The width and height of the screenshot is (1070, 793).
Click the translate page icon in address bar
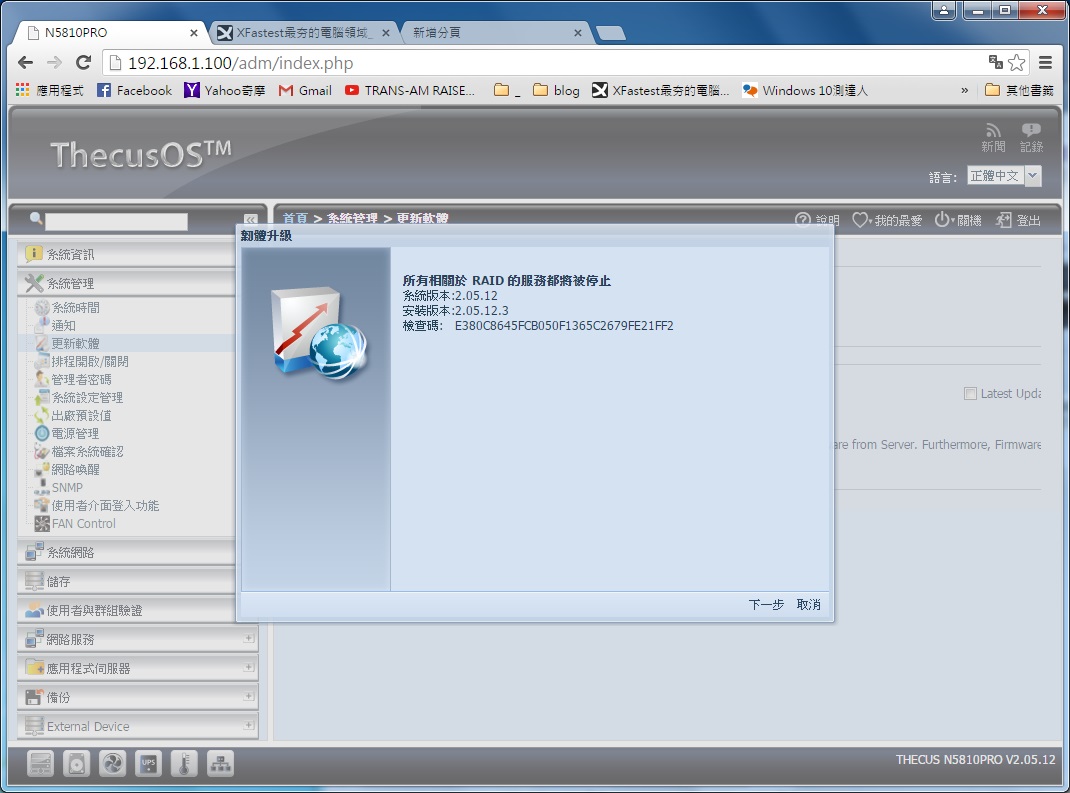(996, 63)
